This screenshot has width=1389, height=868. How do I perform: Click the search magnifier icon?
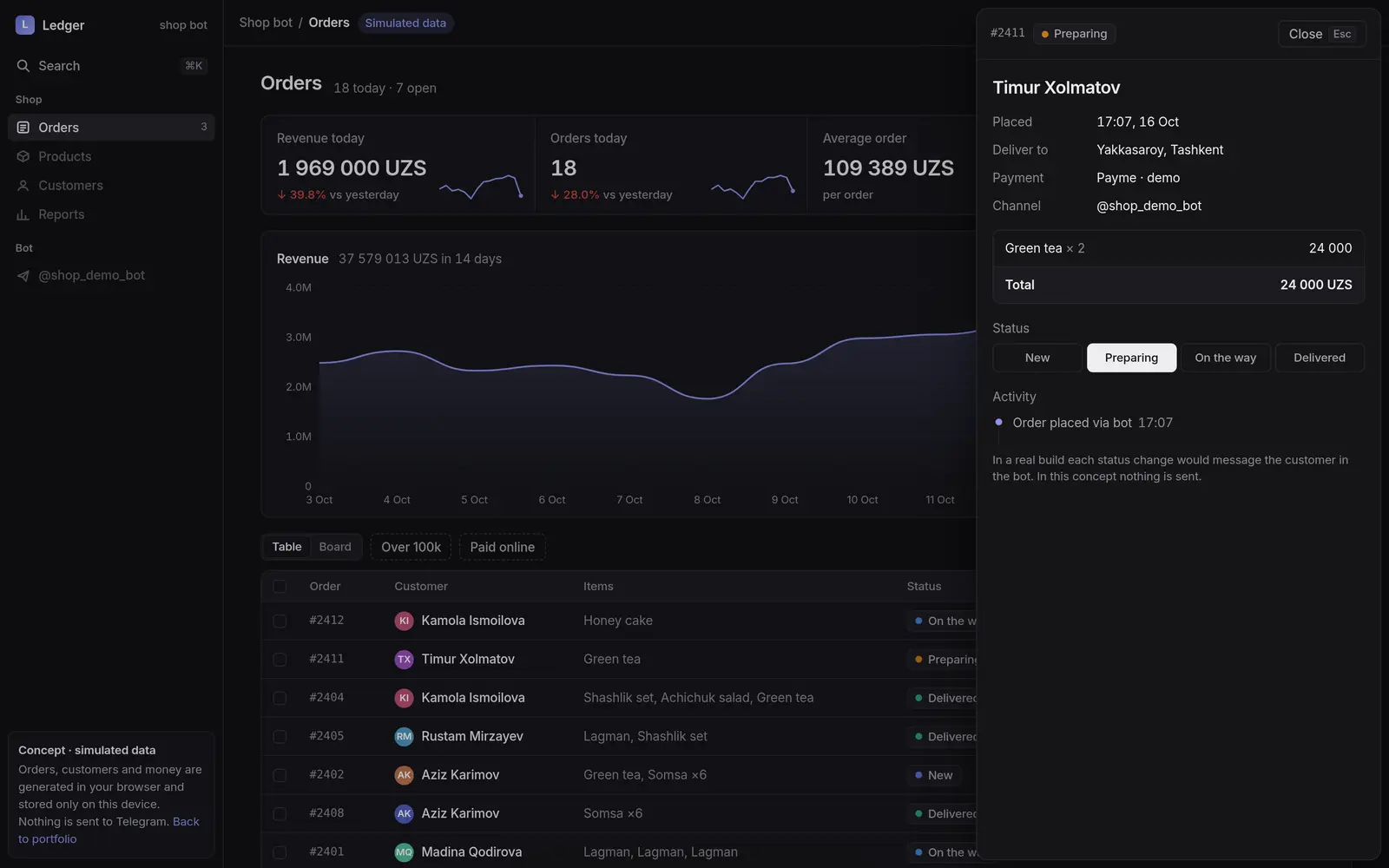click(23, 66)
